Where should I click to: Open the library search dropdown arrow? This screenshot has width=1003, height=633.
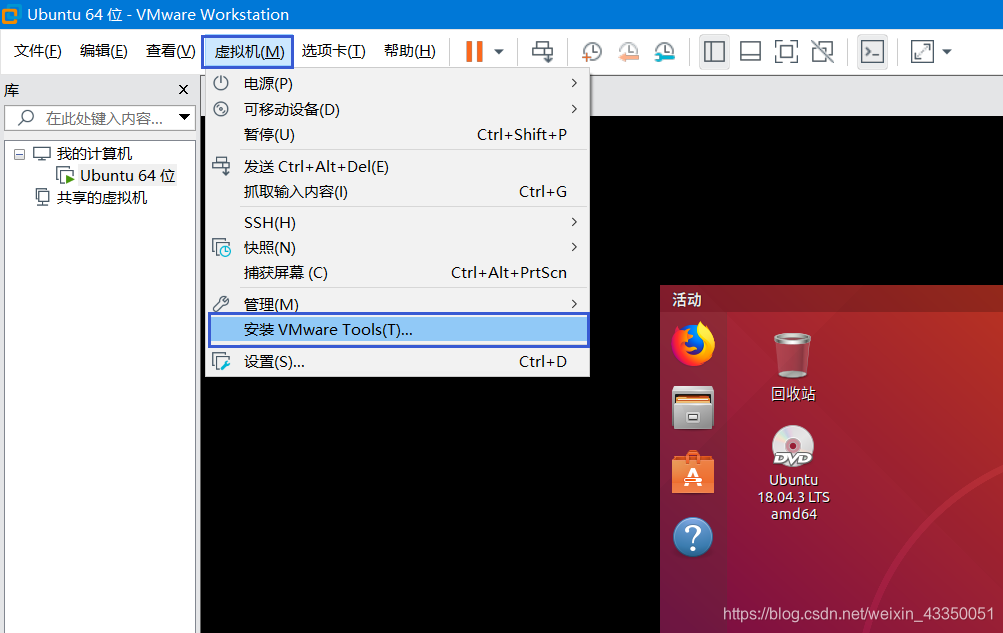click(x=184, y=118)
